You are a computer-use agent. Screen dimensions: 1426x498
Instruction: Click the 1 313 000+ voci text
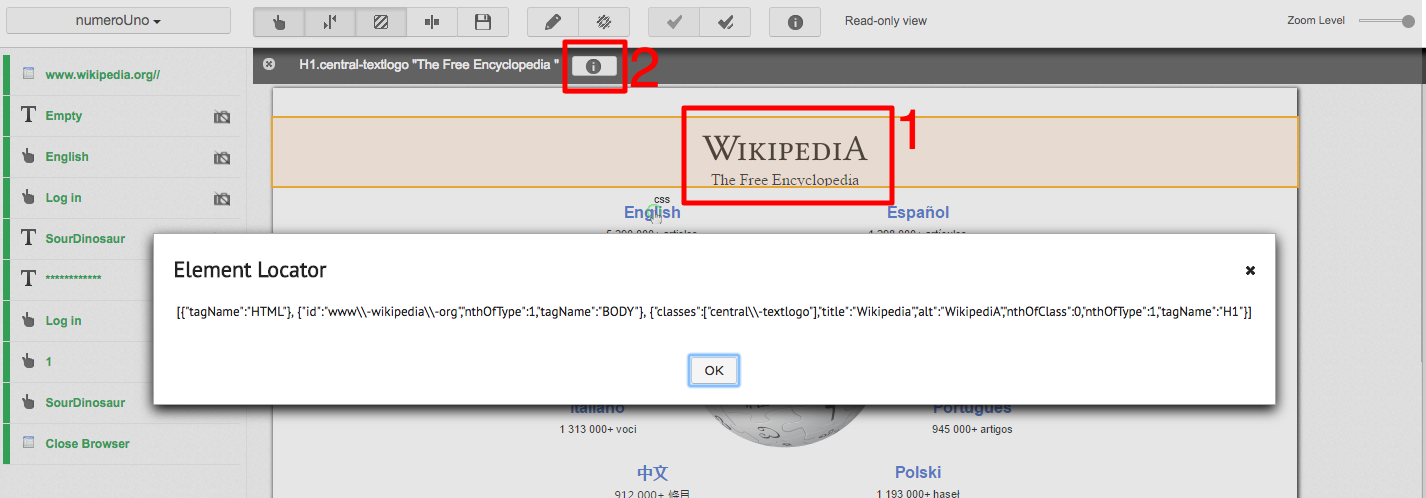(598, 429)
